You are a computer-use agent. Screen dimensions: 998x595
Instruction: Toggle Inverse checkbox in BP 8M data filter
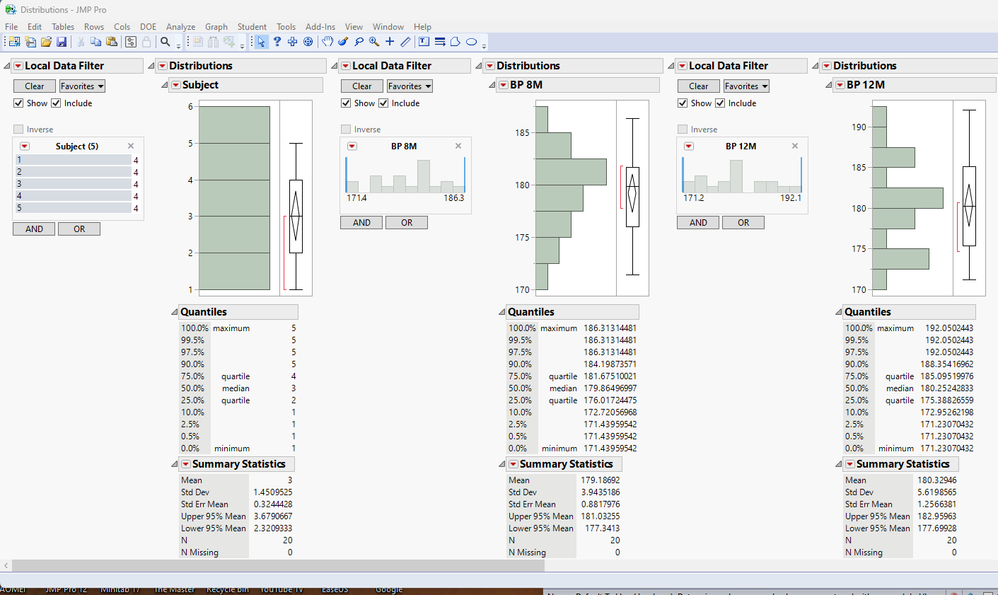click(x=346, y=129)
